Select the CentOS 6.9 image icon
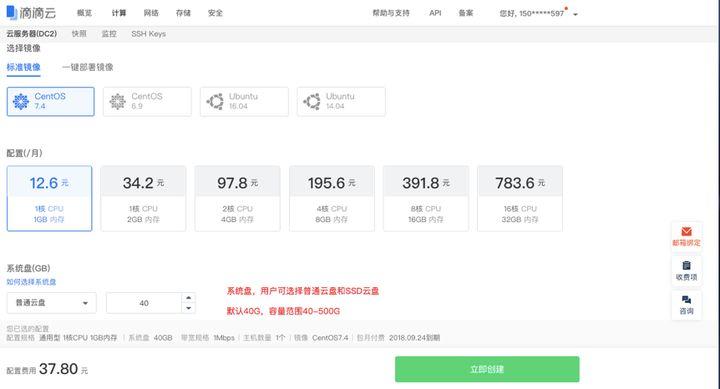Viewport: 720px width, 389px height. click(118, 101)
